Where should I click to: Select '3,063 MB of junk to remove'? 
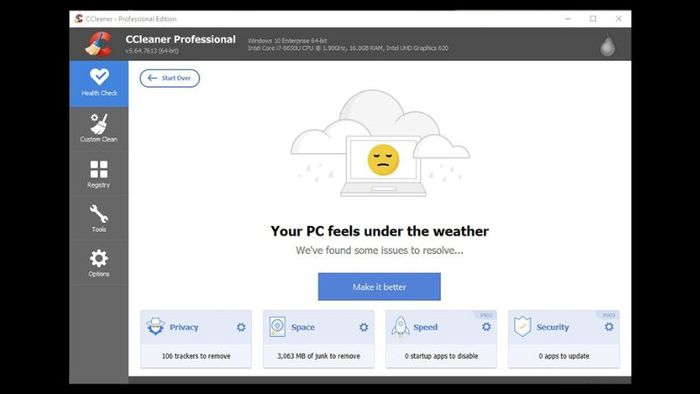click(318, 356)
